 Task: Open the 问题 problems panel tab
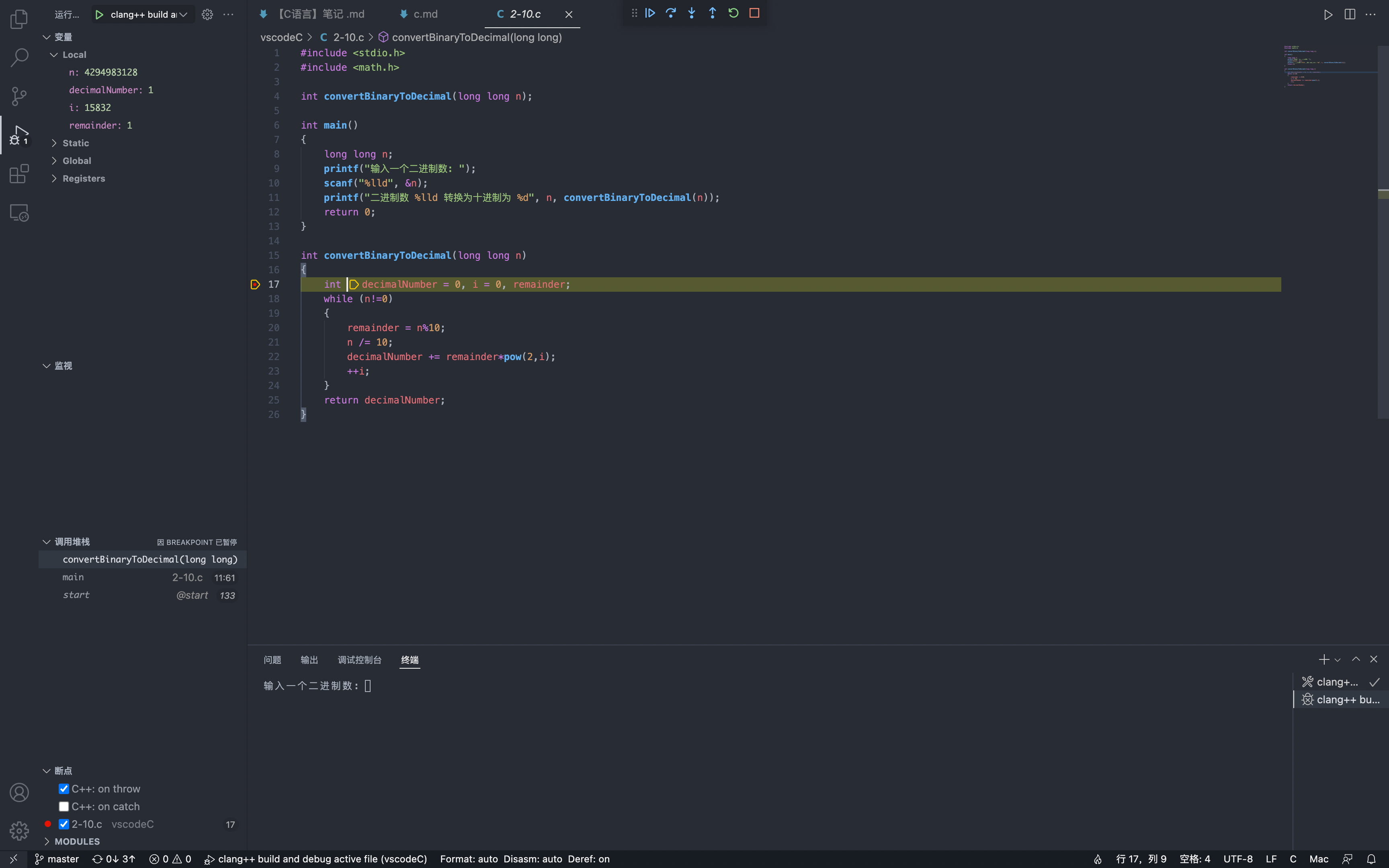(x=272, y=660)
